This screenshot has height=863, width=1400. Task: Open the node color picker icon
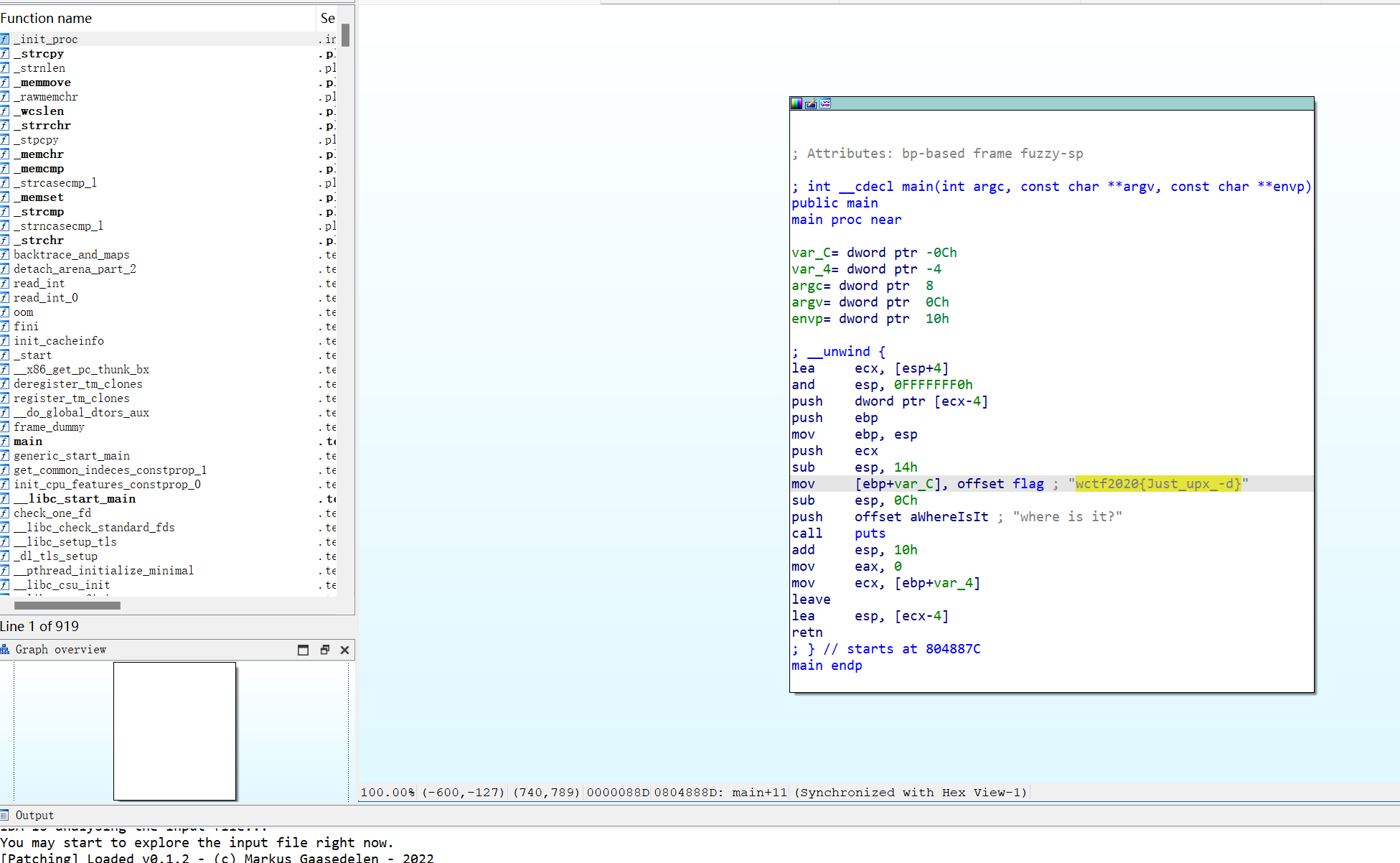point(796,103)
